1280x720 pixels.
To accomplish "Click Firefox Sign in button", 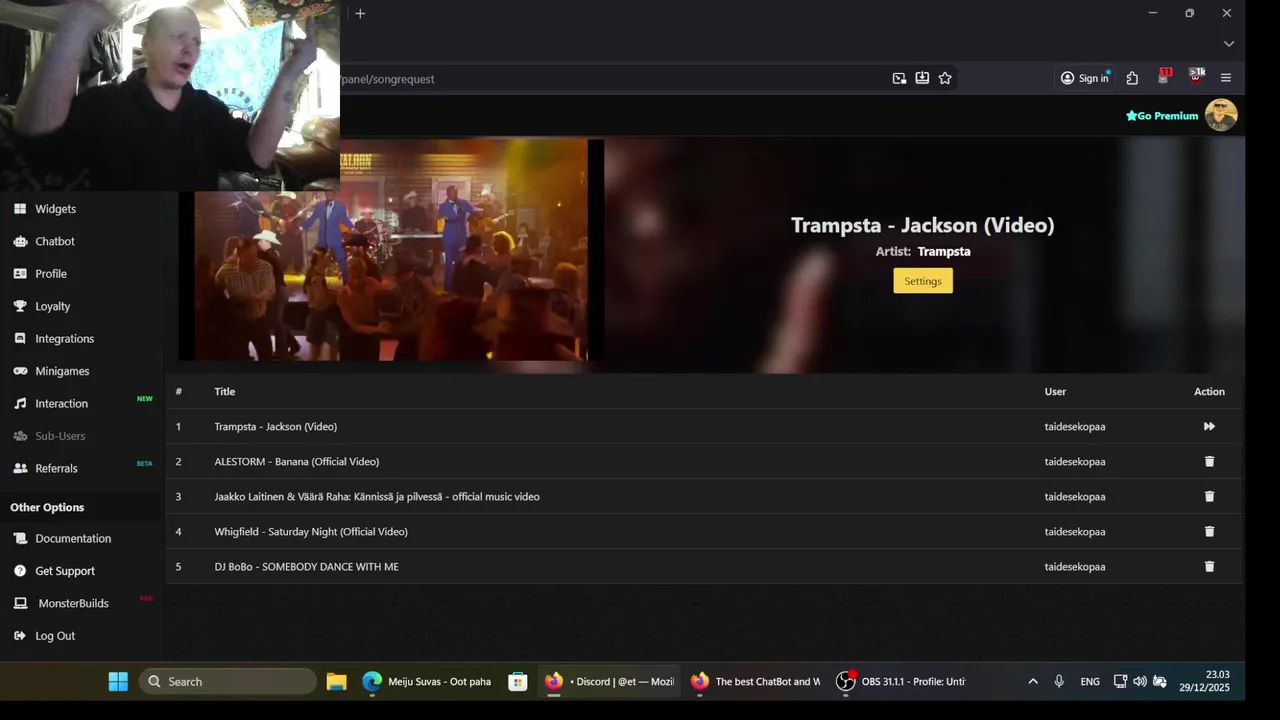I will tap(1085, 78).
